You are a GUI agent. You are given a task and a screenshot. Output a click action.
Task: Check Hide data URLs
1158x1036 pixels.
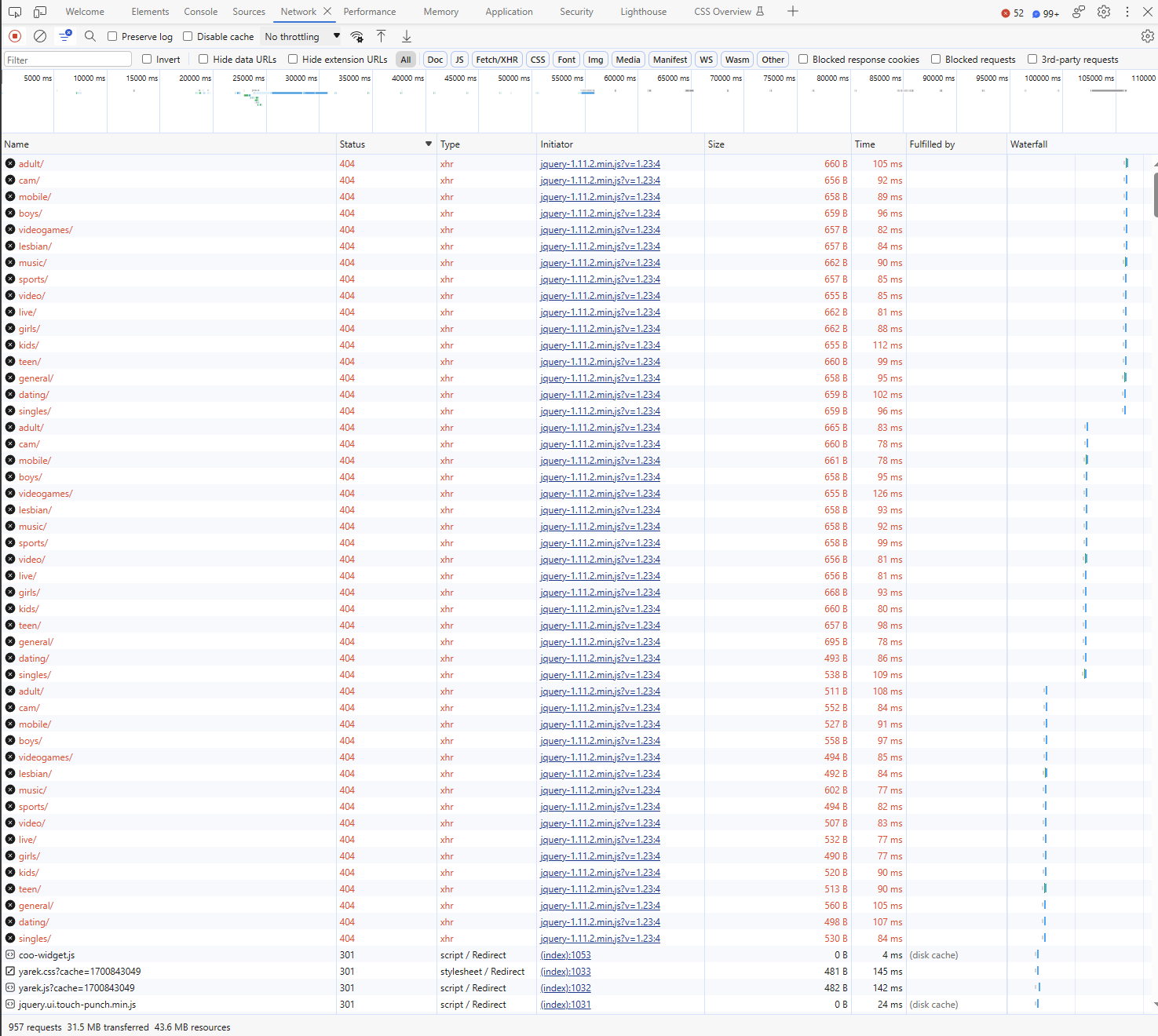tap(203, 59)
